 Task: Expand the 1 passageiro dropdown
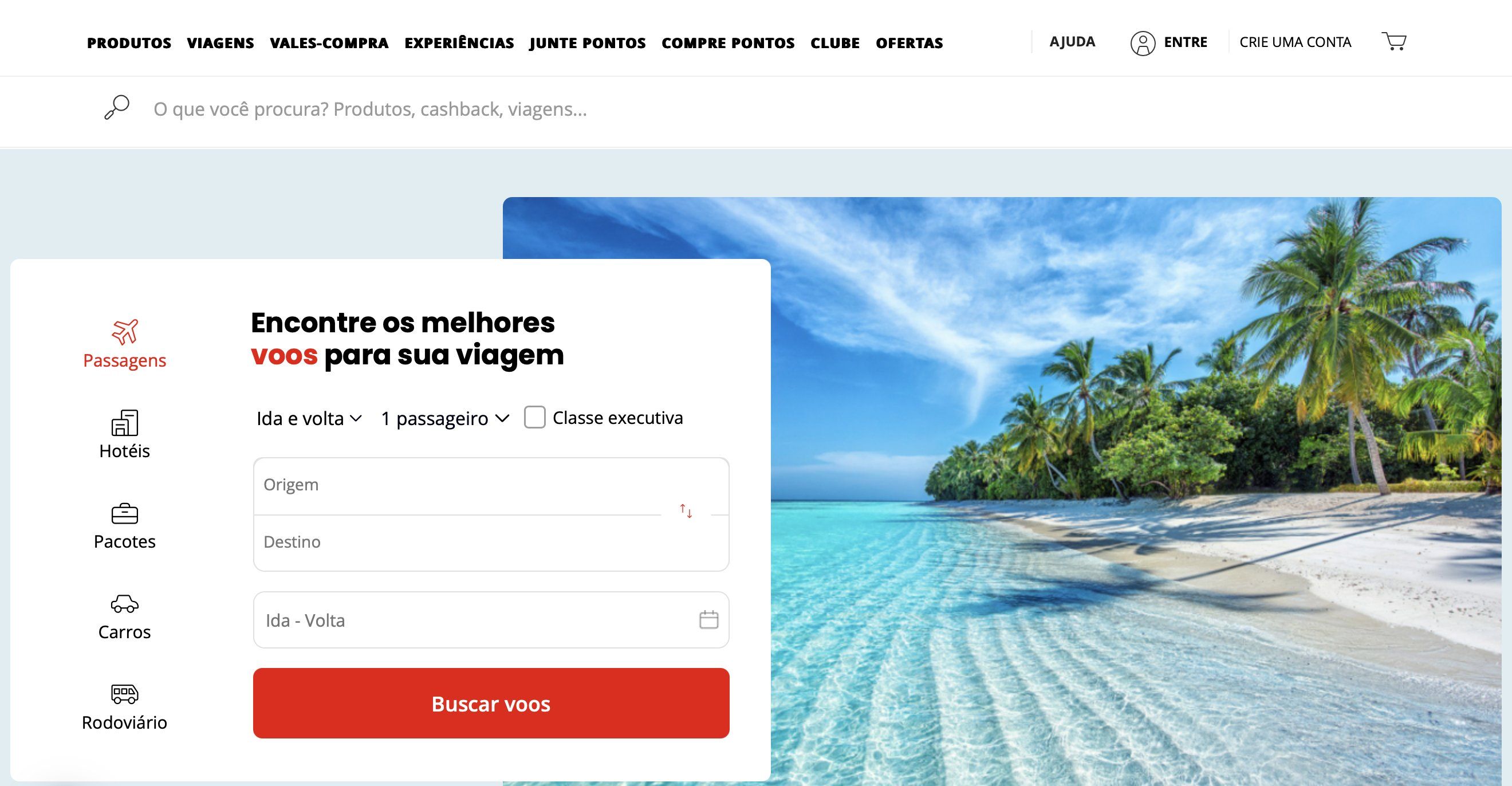click(445, 419)
